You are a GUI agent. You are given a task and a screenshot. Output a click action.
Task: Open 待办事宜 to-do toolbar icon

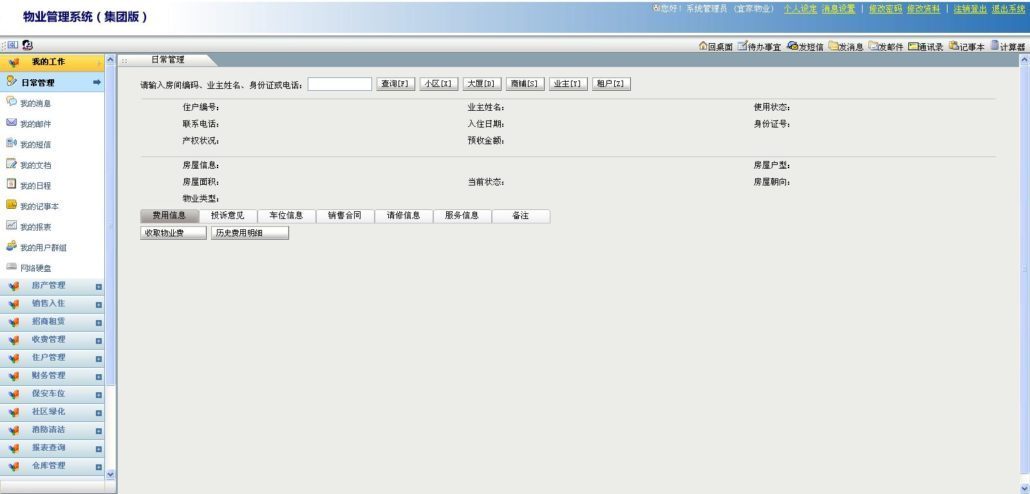click(x=759, y=46)
